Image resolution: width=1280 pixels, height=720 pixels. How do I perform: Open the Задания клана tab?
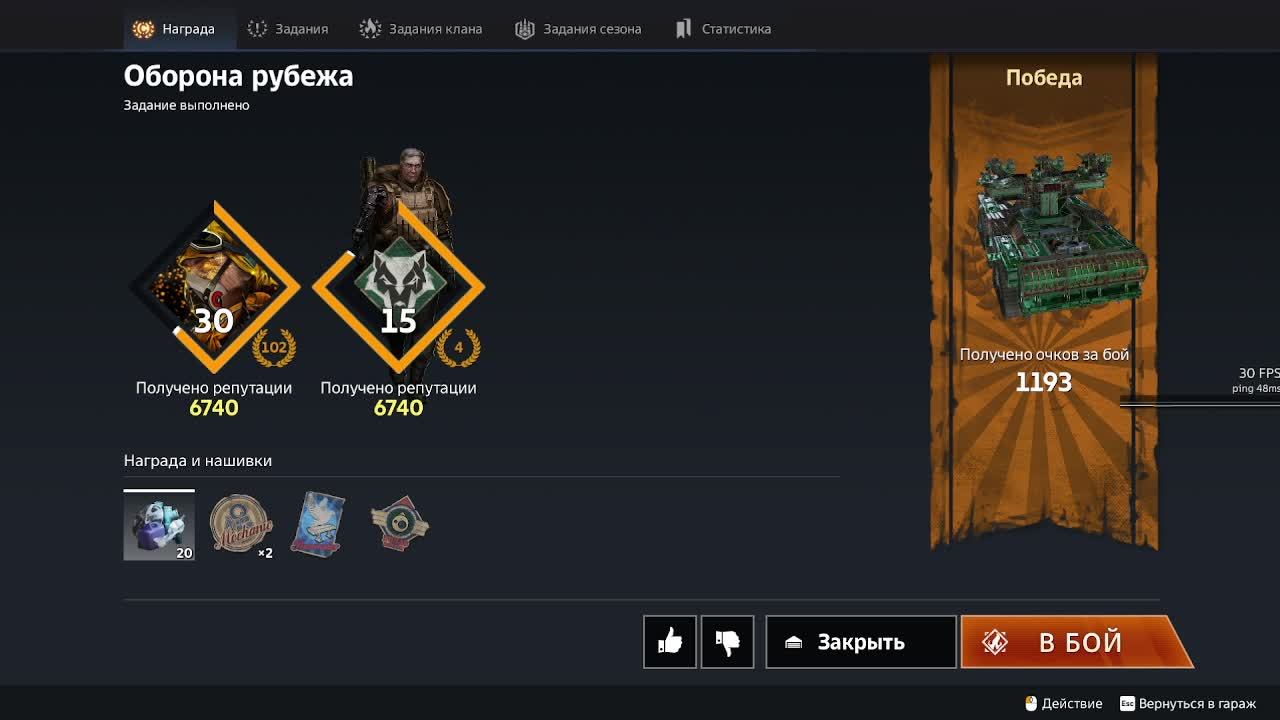tap(421, 29)
